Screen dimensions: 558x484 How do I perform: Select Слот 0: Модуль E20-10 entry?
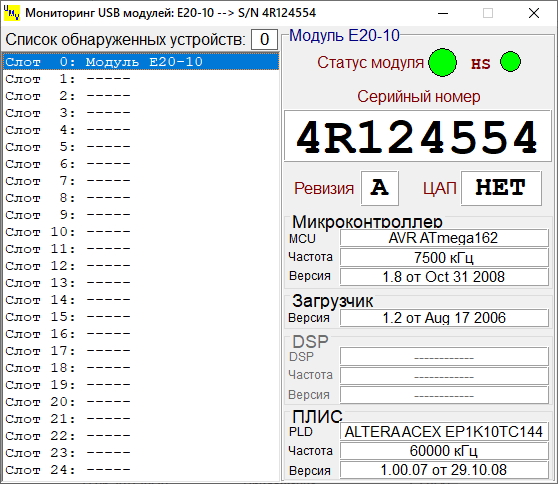point(141,62)
